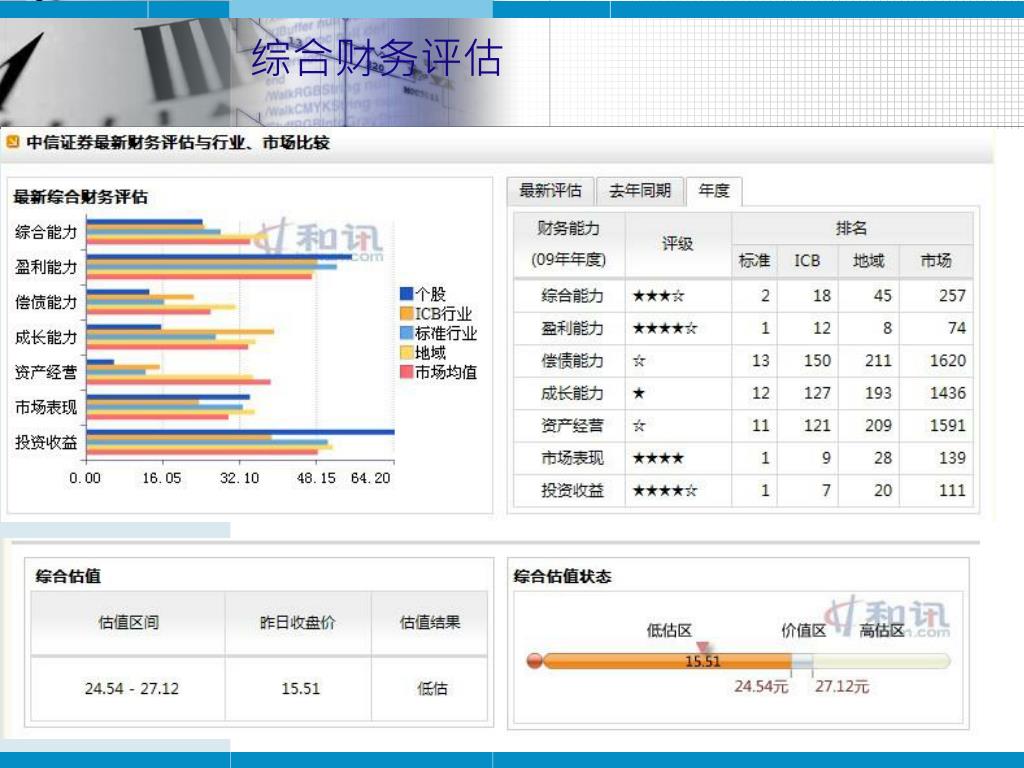Click the yellow 地域 legend swatch
1024x768 pixels.
(x=406, y=353)
